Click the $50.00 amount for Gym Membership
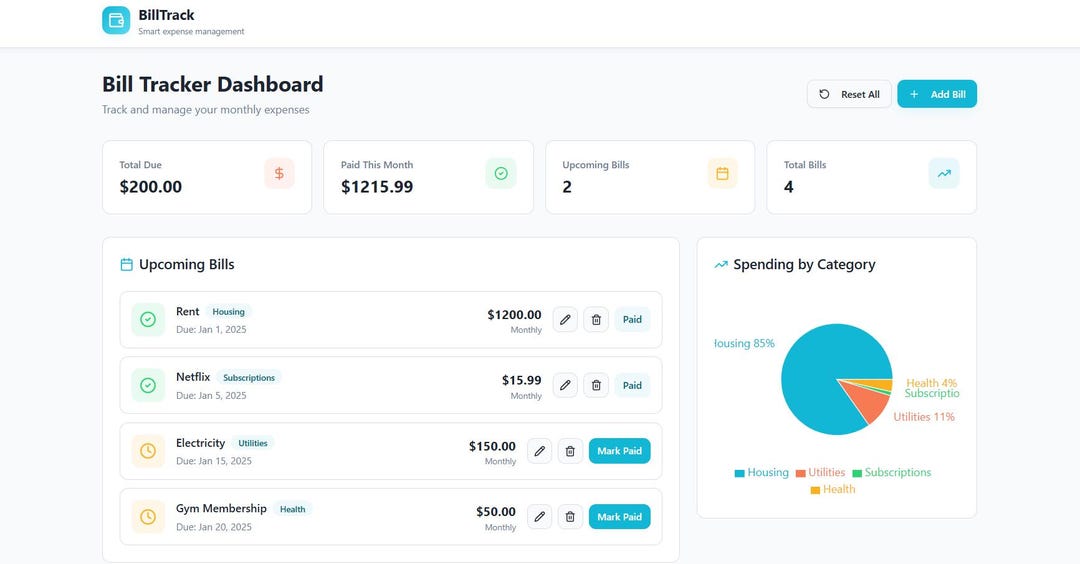The image size is (1080, 564). tap(495, 512)
